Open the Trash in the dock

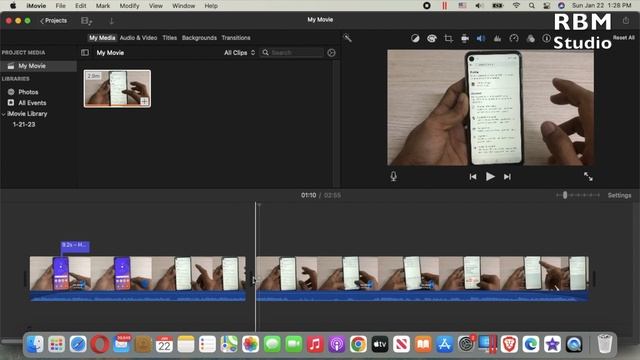click(604, 344)
